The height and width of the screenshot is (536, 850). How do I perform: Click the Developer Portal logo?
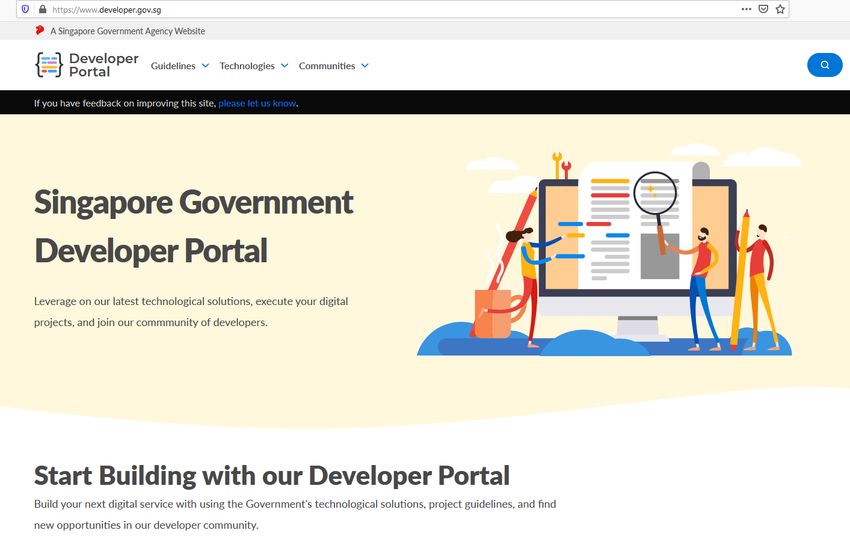87,65
